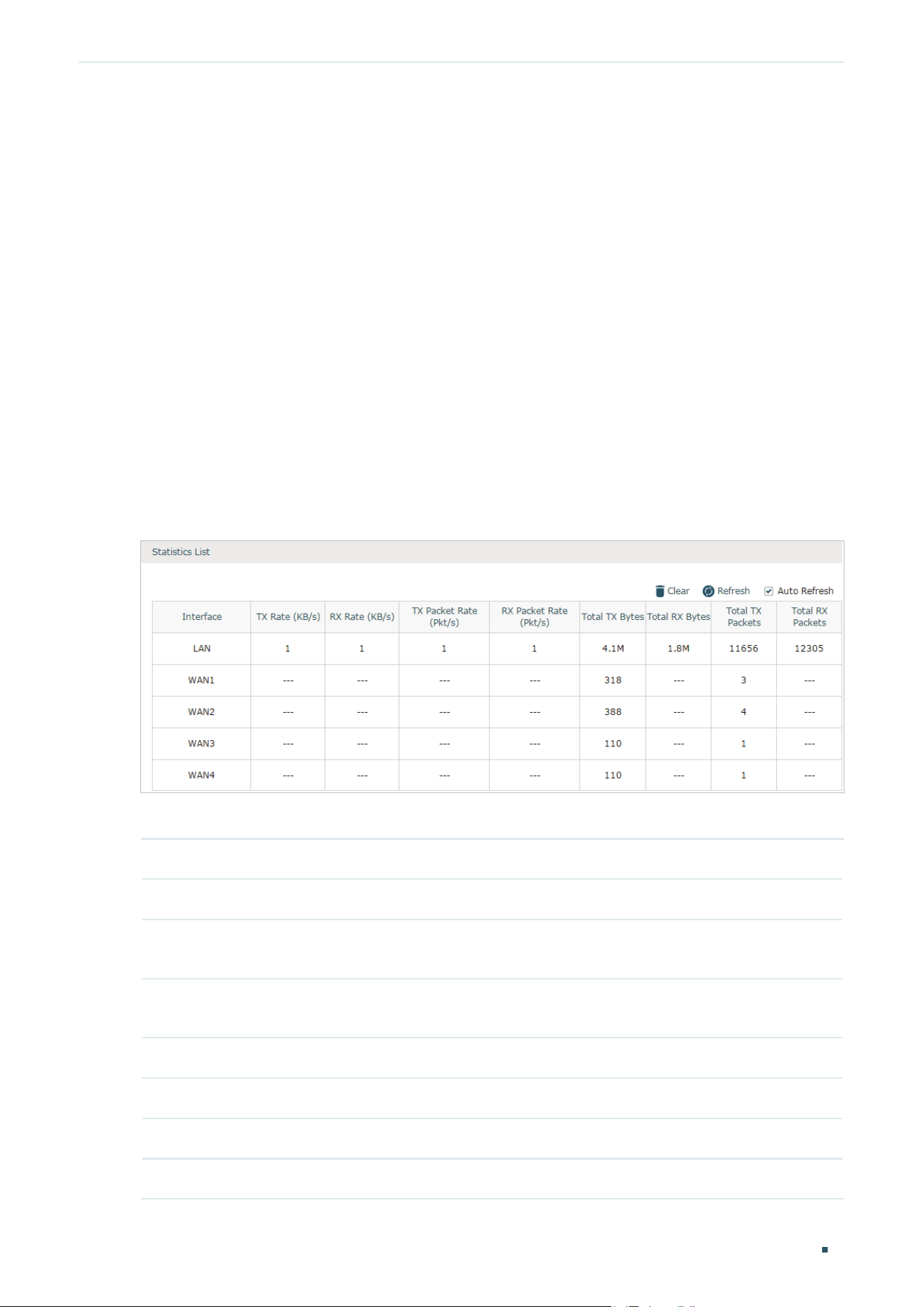
Task: Click the Total TX Bytes column header
Action: click(x=613, y=617)
